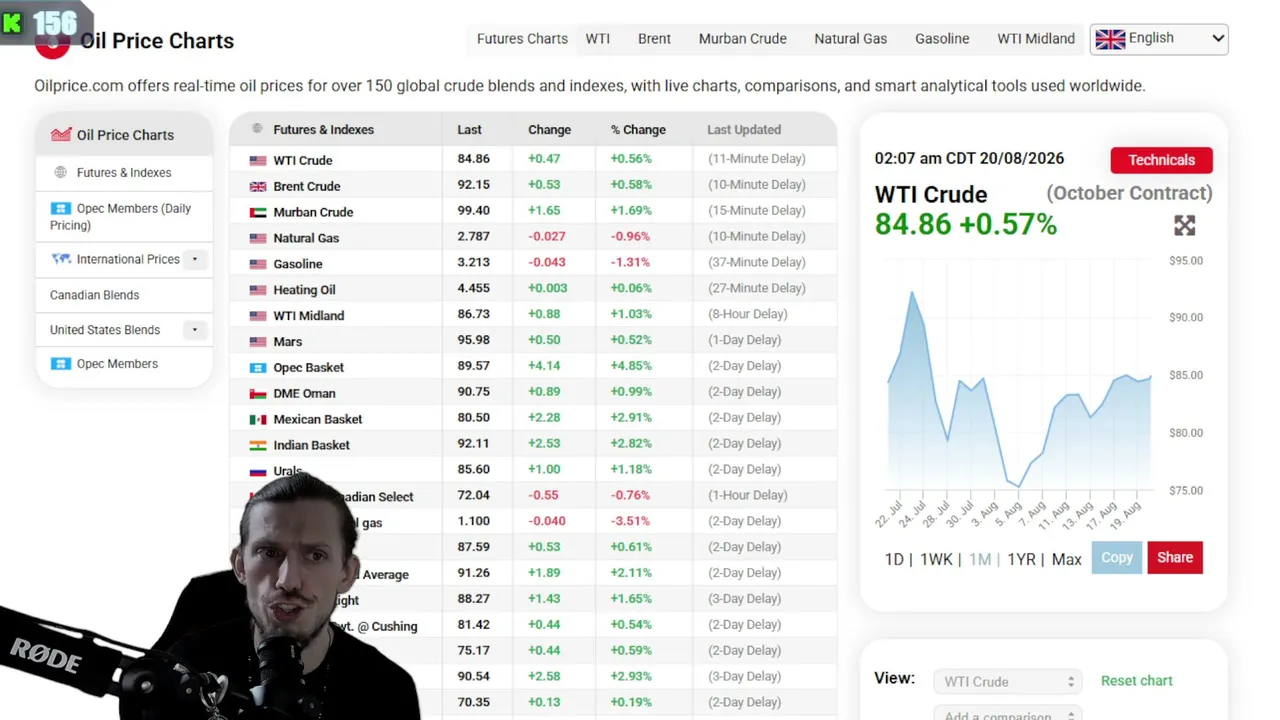Viewport: 1280px width, 720px height.
Task: Select WTI in the top navigation bar
Action: point(598,39)
